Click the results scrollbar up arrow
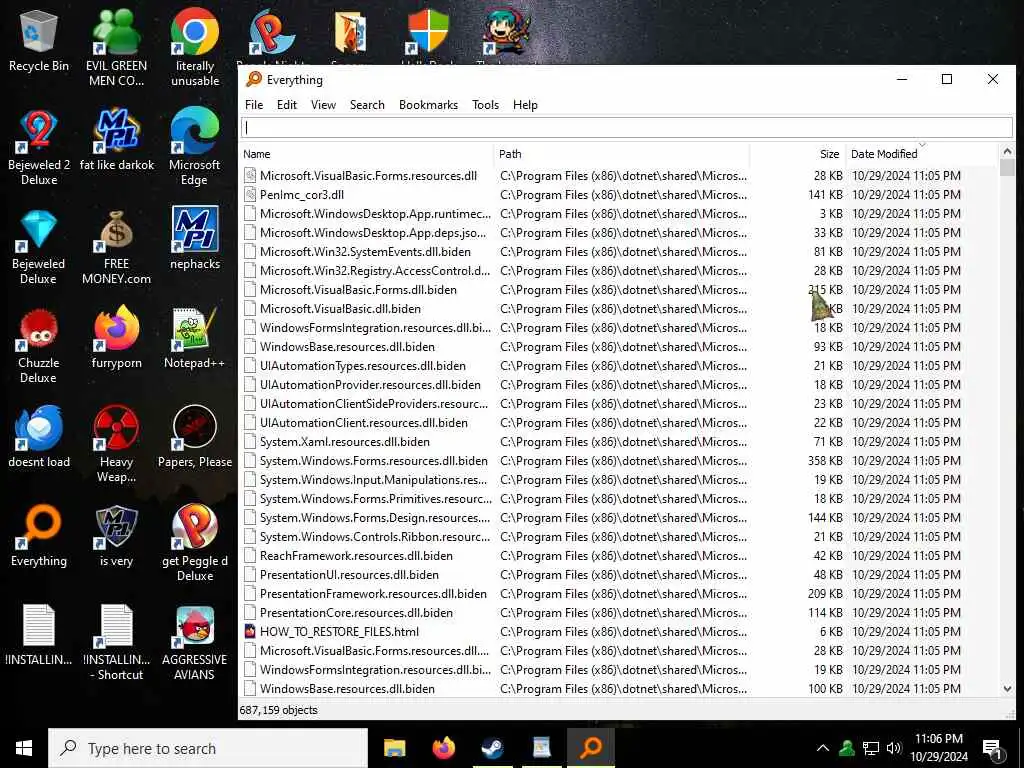 (1007, 151)
